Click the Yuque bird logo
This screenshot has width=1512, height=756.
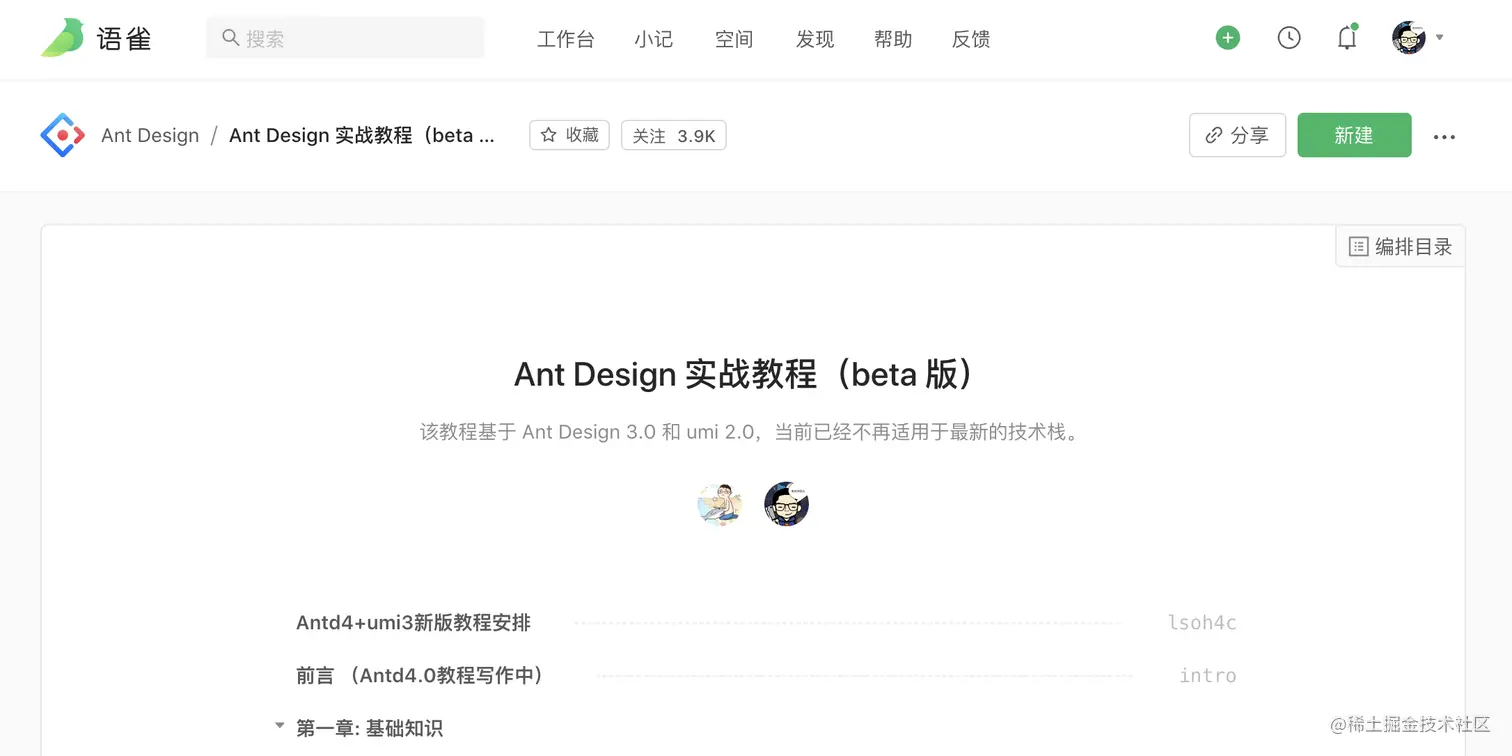click(x=62, y=38)
